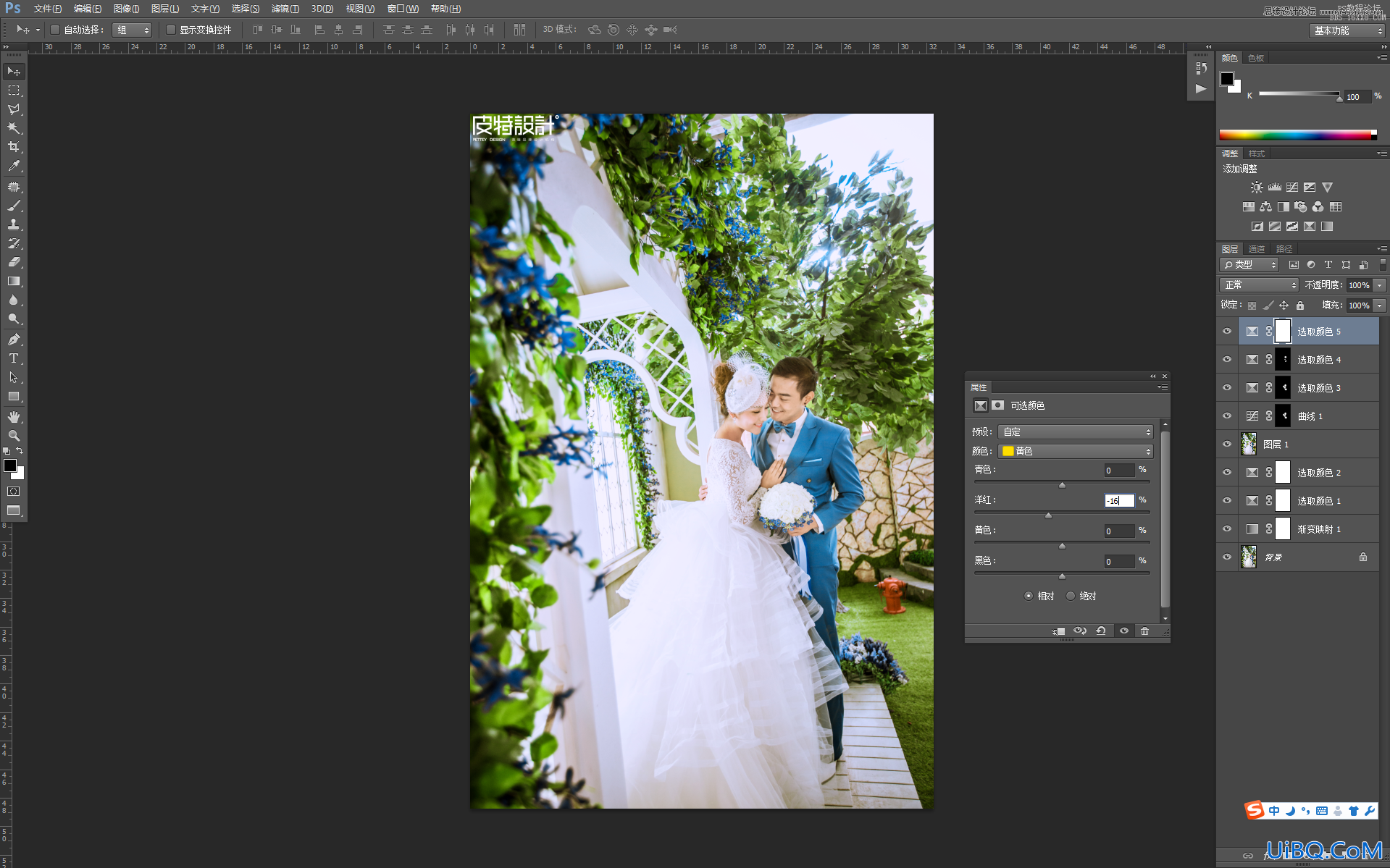Hide the 选取颜色 4 layer
Image resolution: width=1390 pixels, height=868 pixels.
[x=1227, y=360]
